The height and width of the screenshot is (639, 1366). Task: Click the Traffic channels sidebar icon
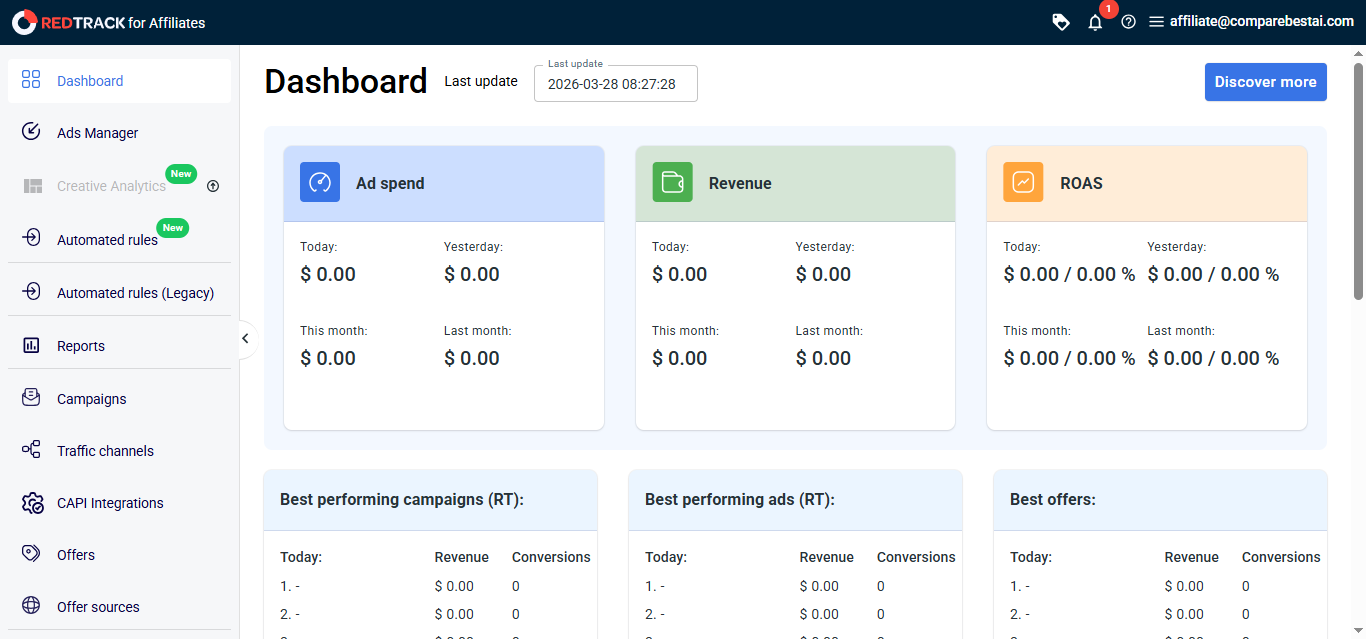click(x=31, y=450)
